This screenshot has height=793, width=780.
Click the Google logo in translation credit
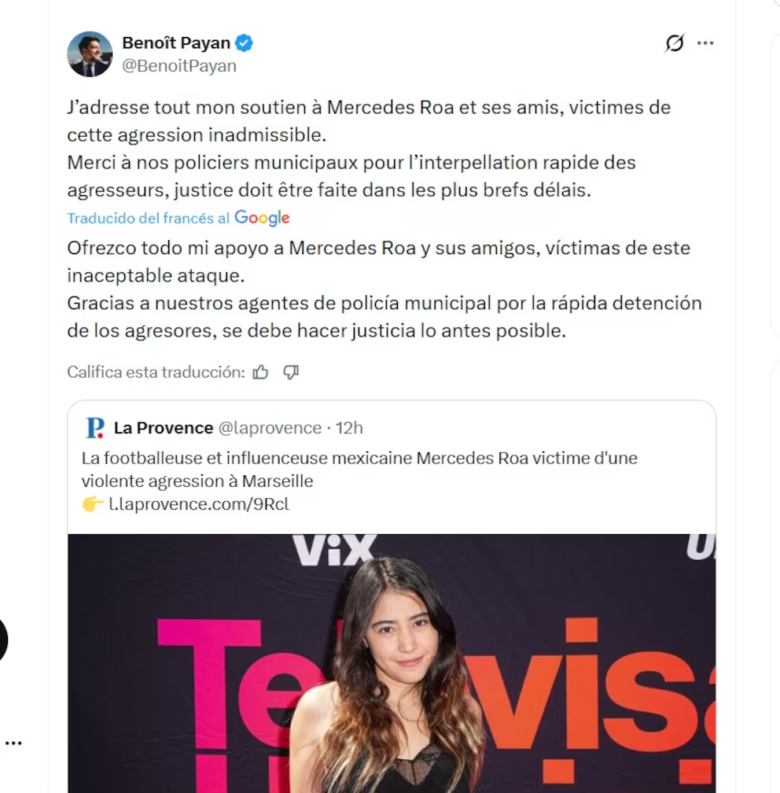coord(262,218)
